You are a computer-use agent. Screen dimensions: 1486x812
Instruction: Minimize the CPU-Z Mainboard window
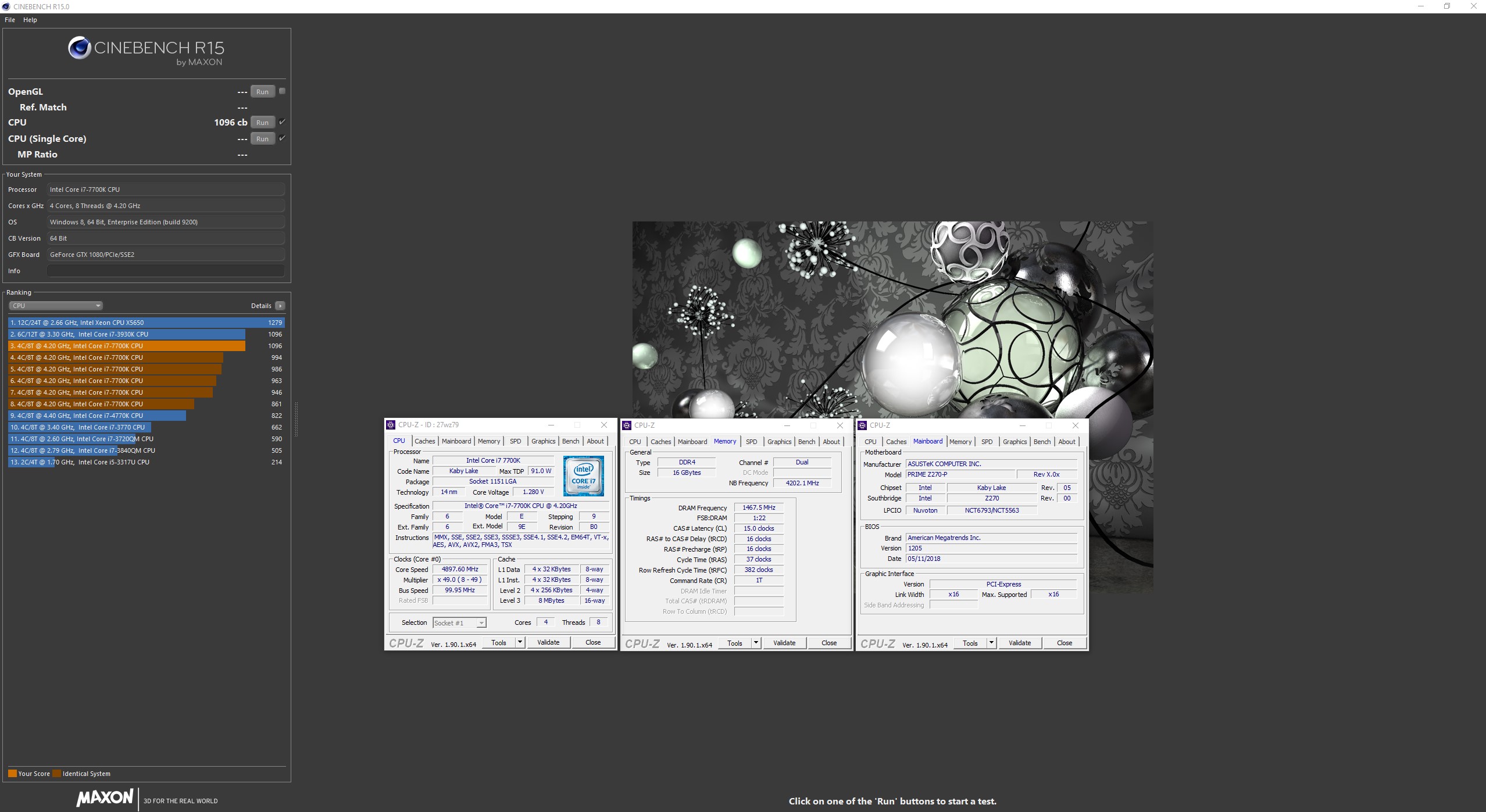1023,425
